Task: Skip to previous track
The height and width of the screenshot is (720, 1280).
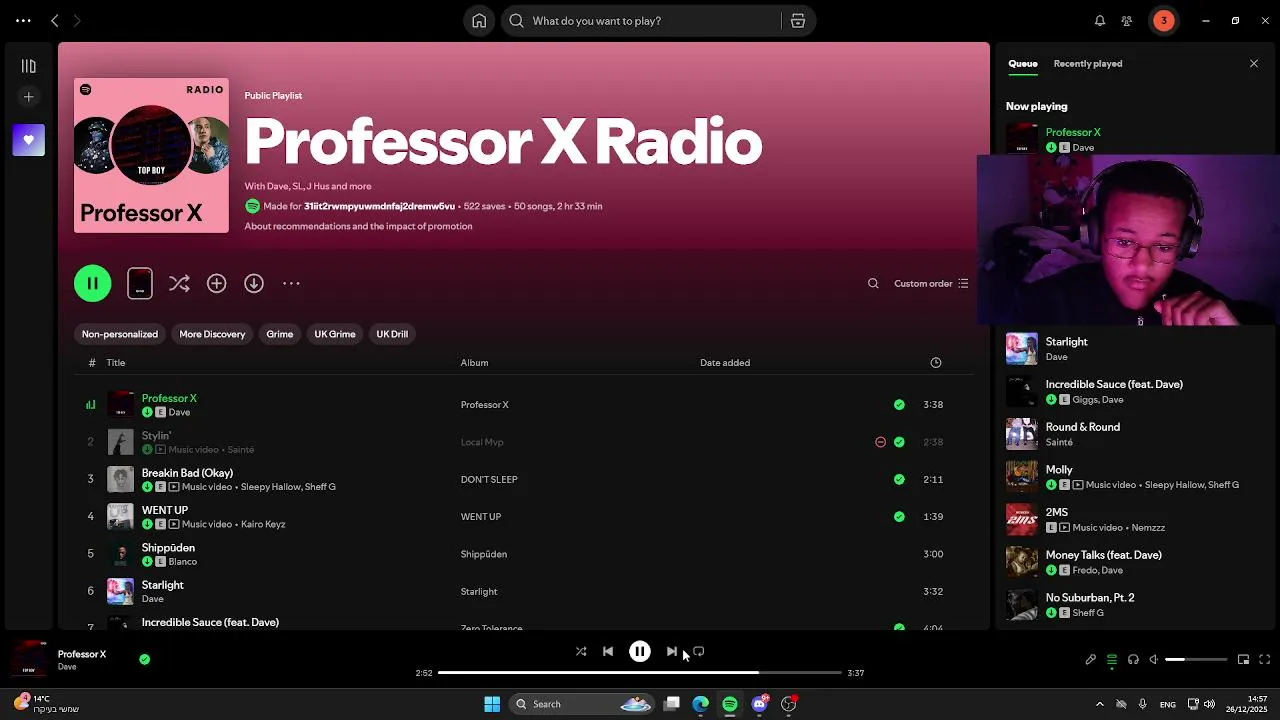Action: point(608,651)
